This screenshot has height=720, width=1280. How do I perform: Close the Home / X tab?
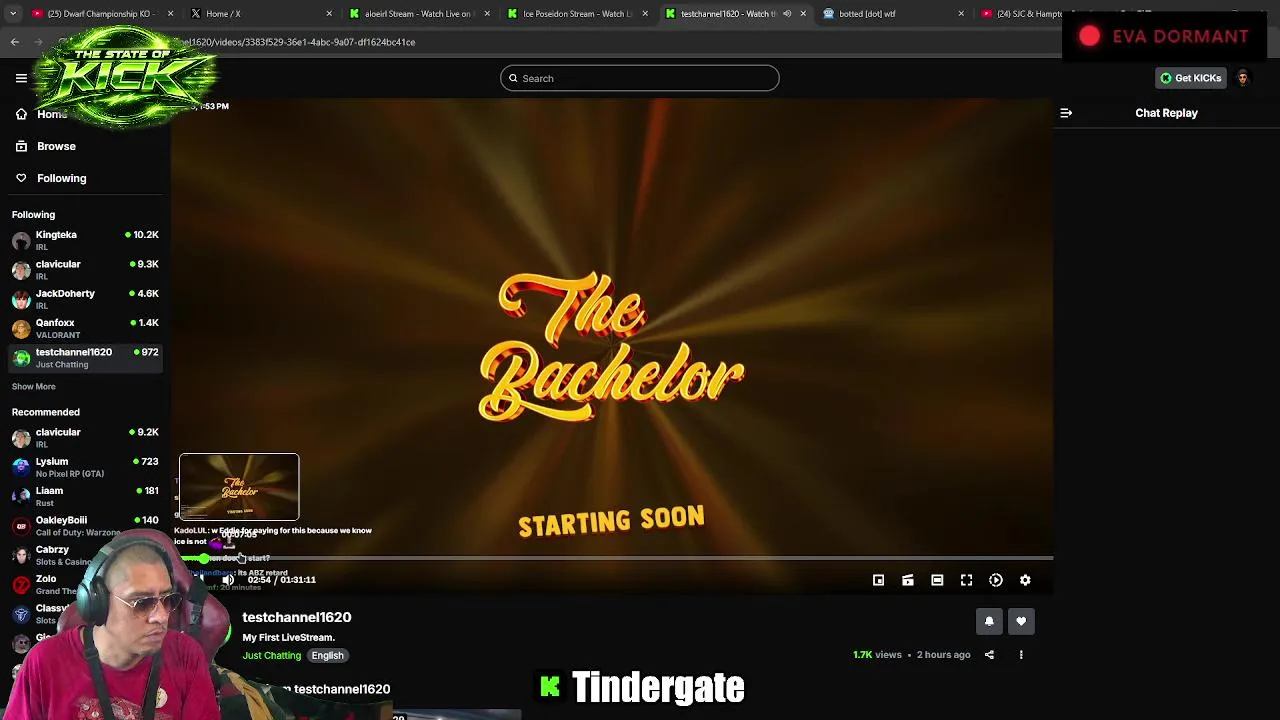[329, 14]
